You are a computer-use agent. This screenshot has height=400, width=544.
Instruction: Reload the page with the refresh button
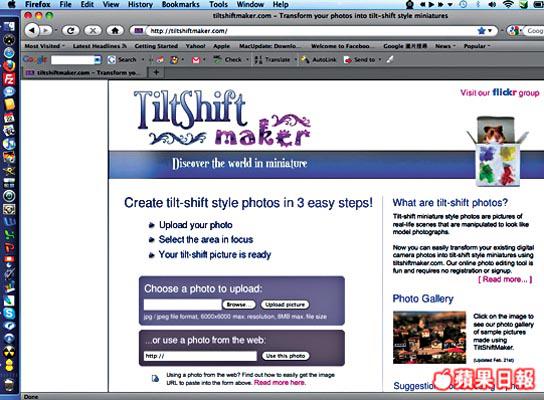pyautogui.click(x=70, y=31)
